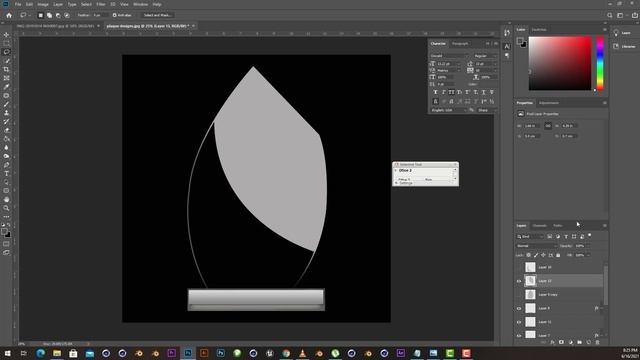640x360 pixels.
Task: Select the Brush tool
Action: click(6, 104)
